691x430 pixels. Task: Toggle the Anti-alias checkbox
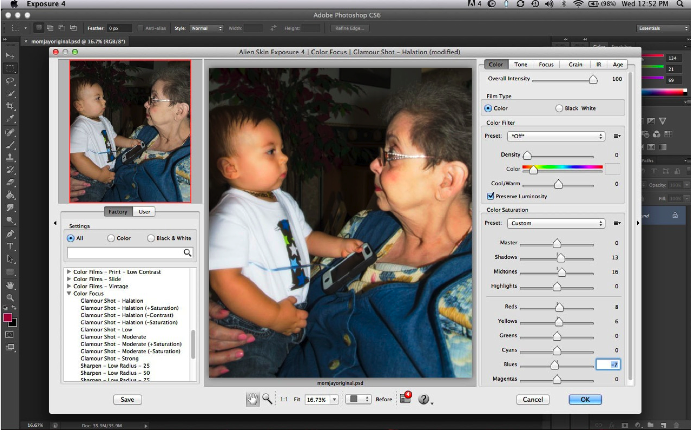[x=141, y=28]
